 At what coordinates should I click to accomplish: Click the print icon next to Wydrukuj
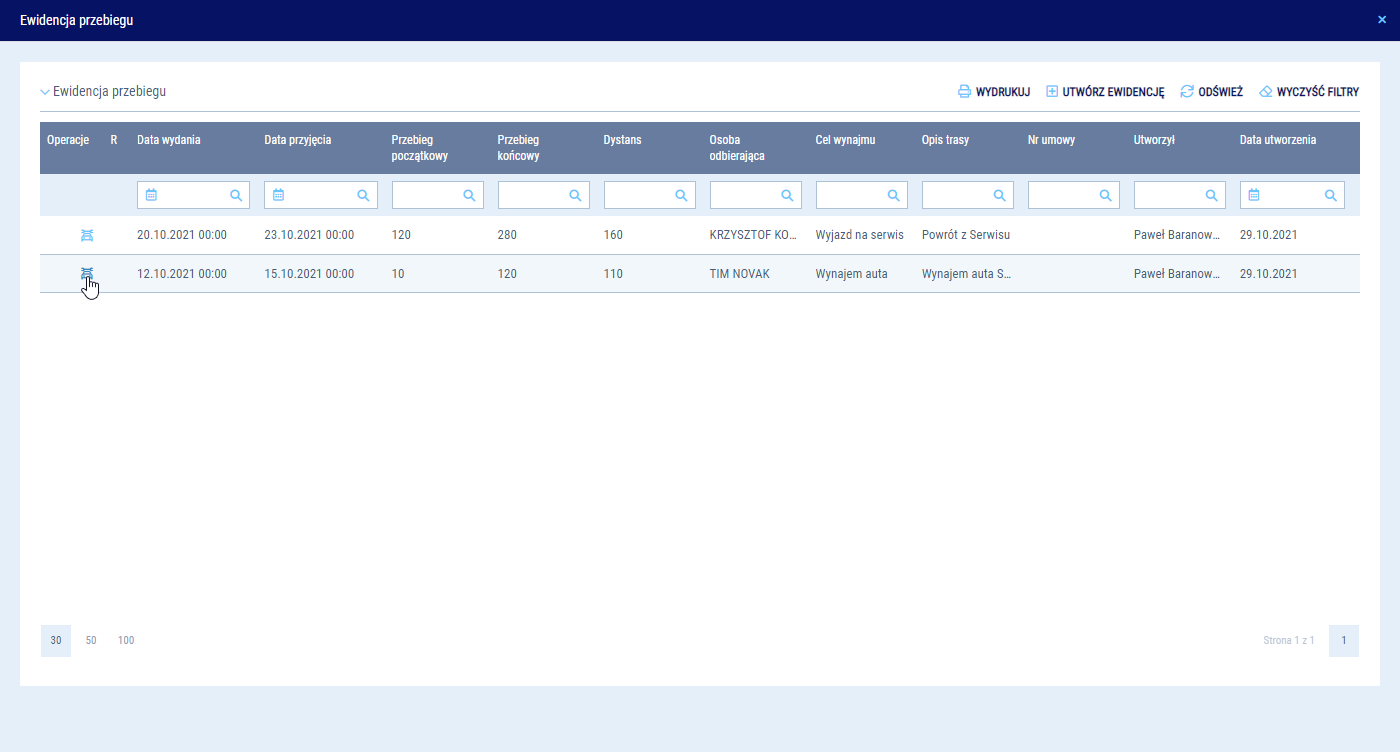pos(964,91)
